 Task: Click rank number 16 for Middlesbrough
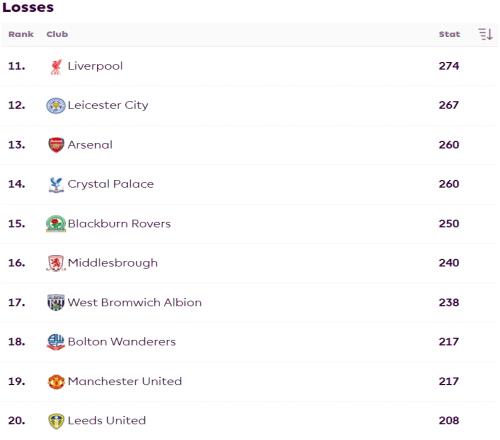coord(17,263)
